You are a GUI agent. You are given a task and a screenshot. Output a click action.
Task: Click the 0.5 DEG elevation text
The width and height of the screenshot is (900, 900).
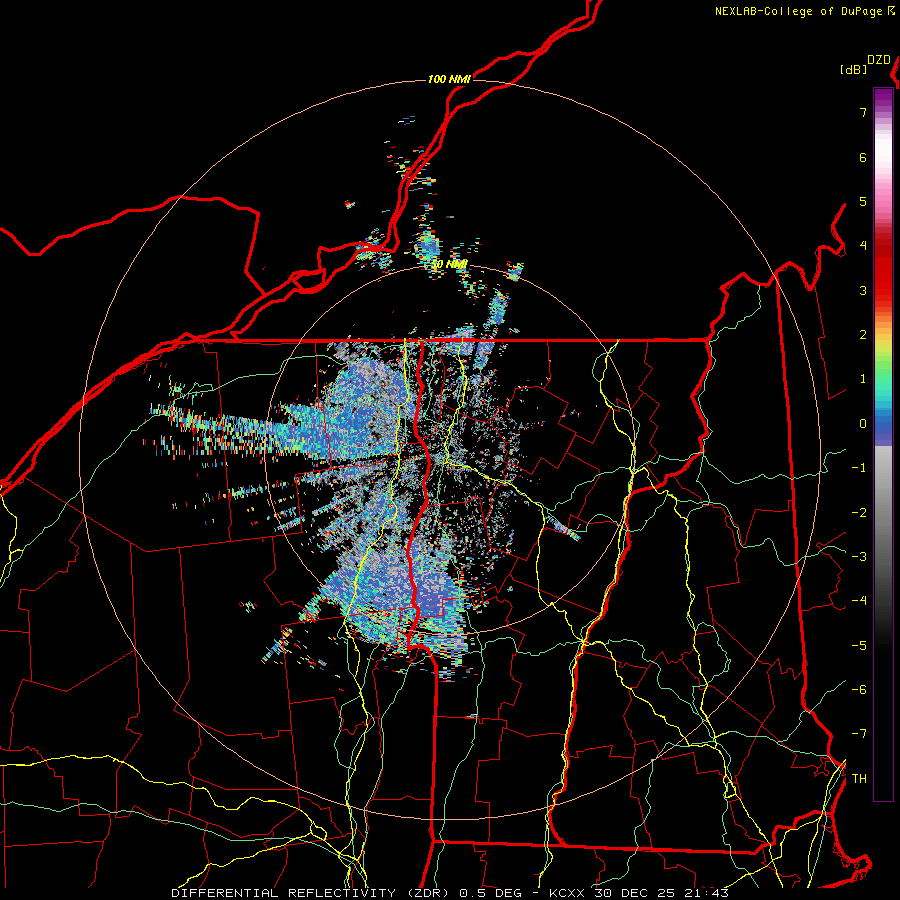click(x=492, y=893)
